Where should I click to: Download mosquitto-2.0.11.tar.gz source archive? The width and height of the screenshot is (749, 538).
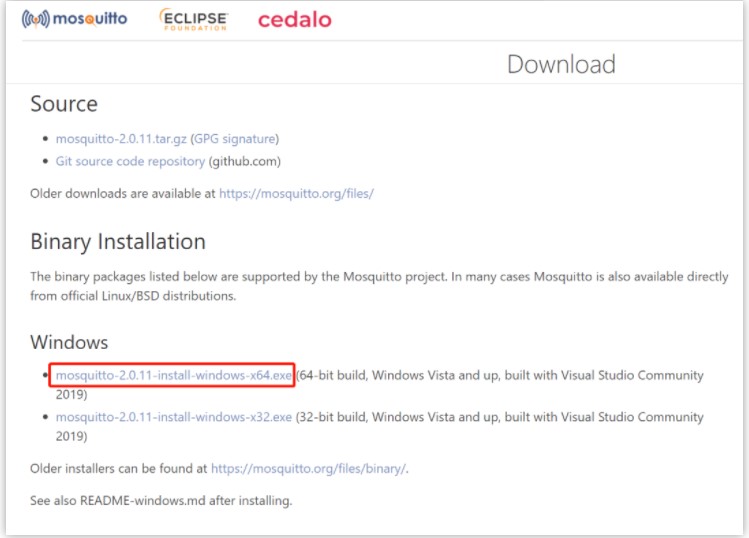coord(121,139)
